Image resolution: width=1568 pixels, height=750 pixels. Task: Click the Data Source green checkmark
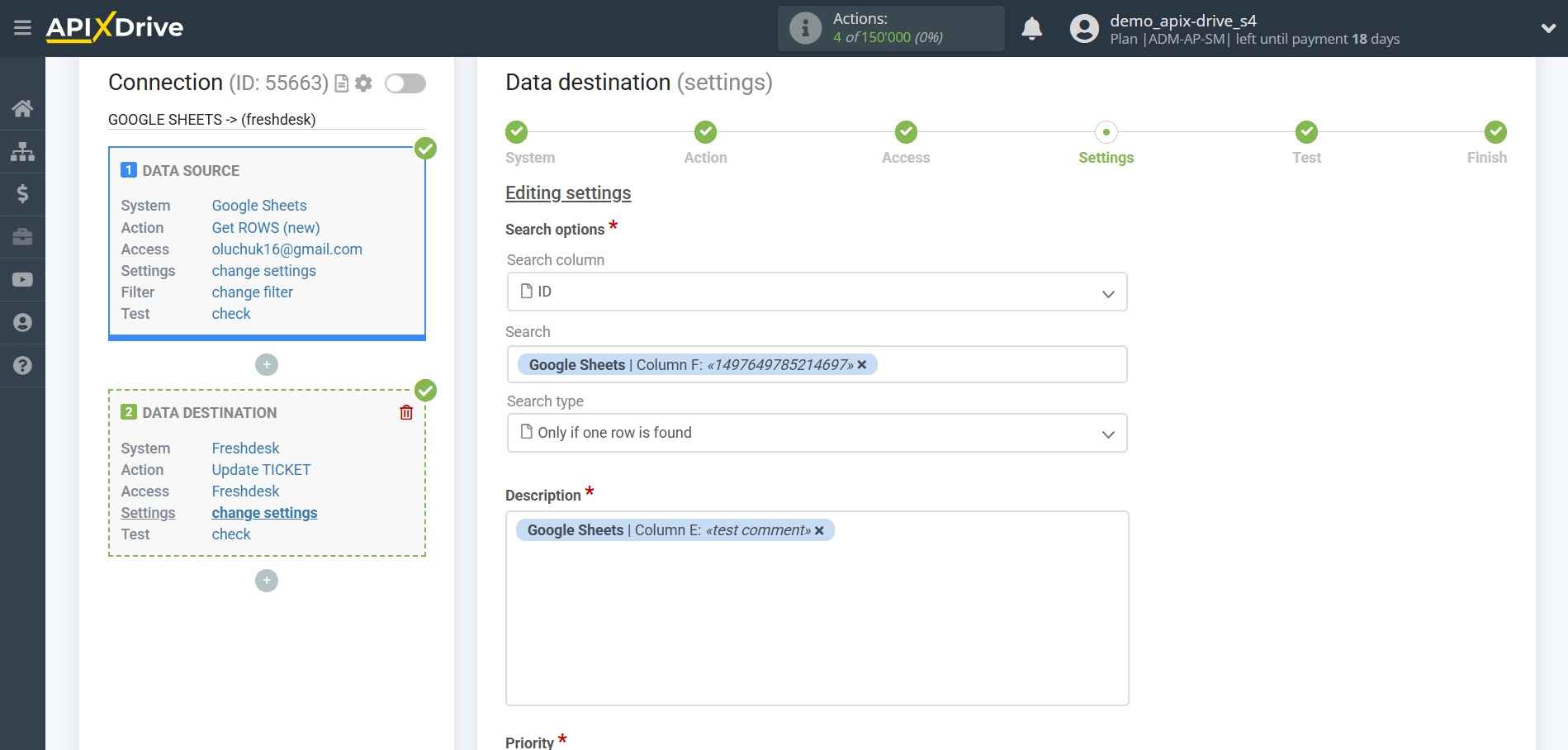pos(425,148)
